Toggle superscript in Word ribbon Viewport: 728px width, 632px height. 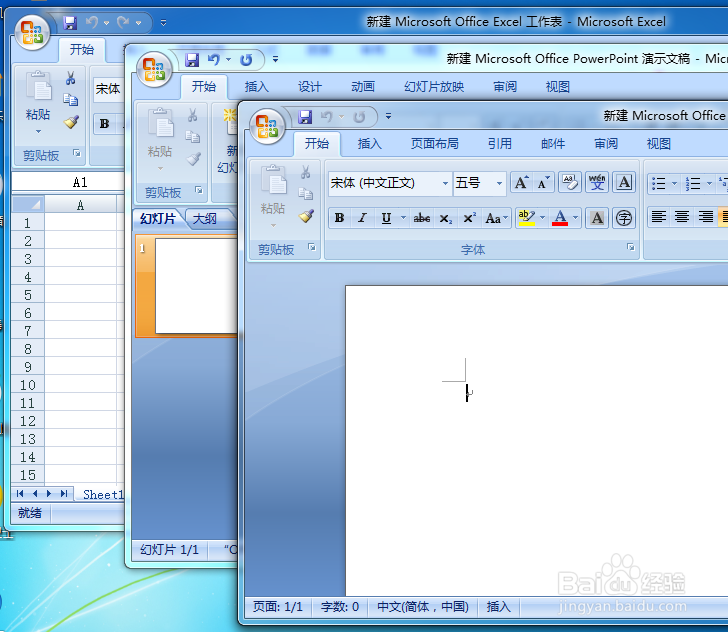pyautogui.click(x=469, y=218)
